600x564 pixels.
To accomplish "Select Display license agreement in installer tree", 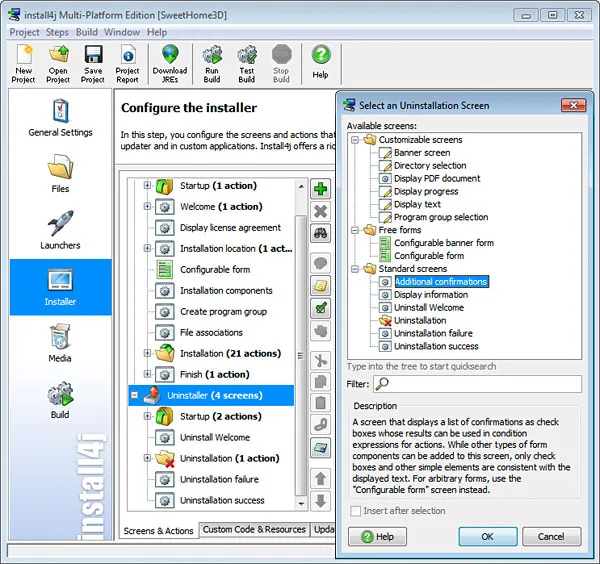I will click(x=230, y=228).
